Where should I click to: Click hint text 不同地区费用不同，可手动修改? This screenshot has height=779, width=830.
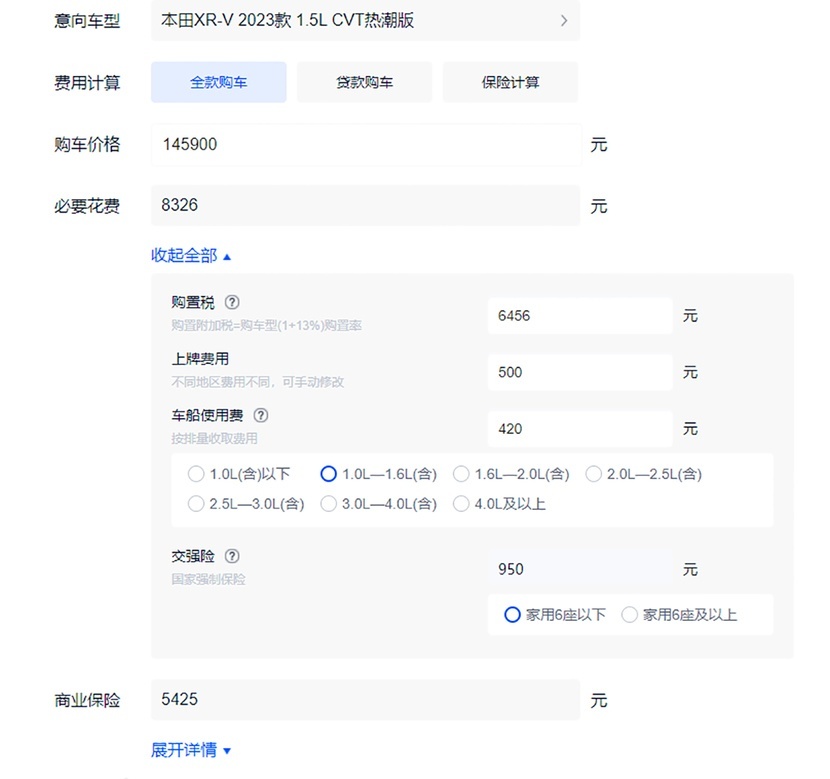pyautogui.click(x=257, y=382)
